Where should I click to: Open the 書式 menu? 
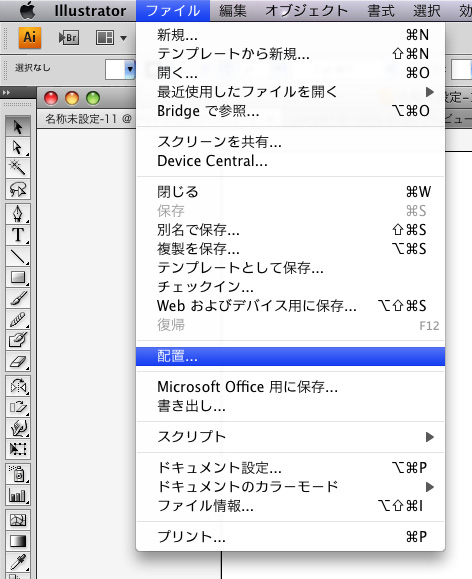[381, 11]
